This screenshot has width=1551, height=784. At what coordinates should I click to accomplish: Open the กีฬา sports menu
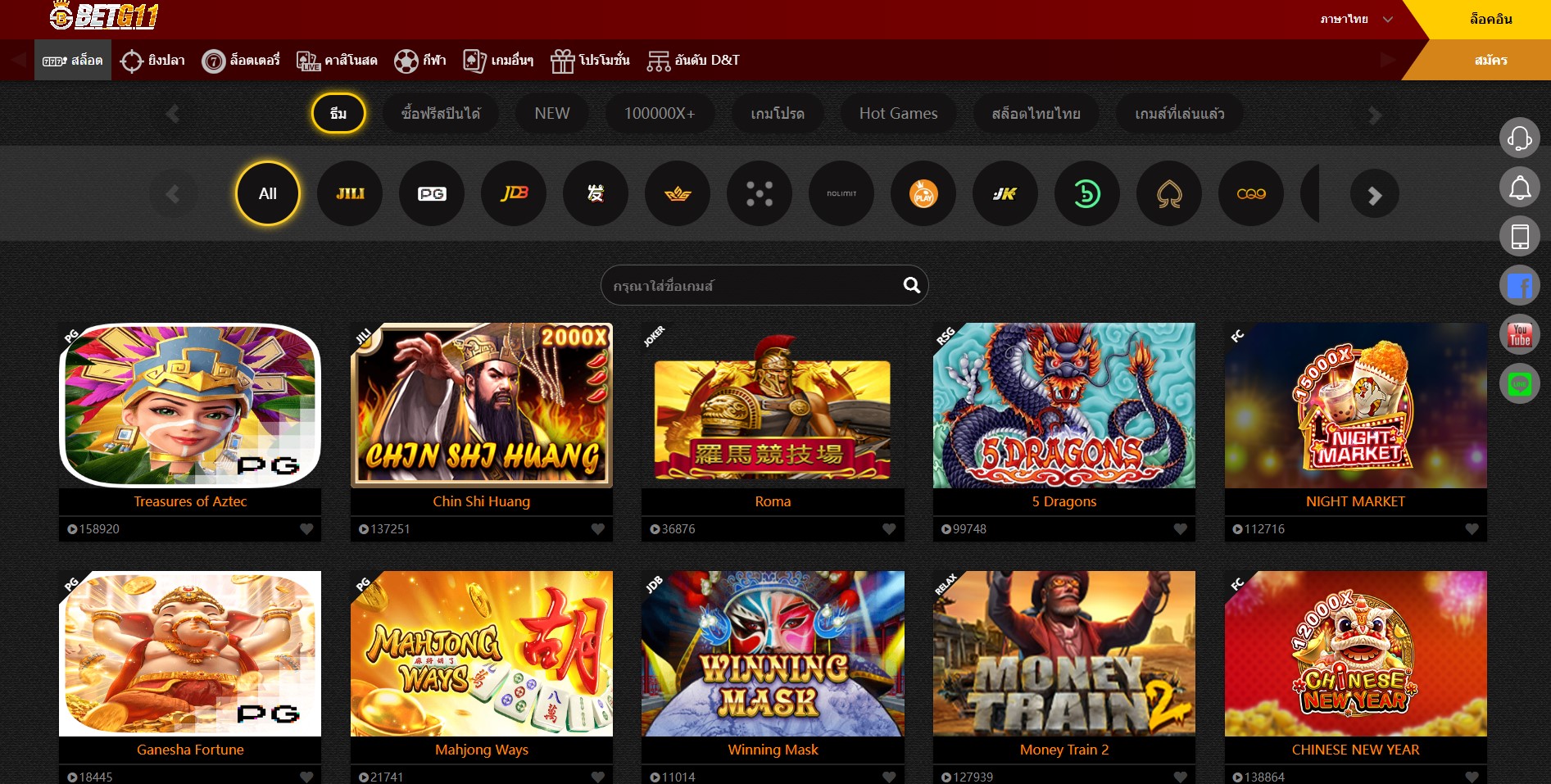(x=420, y=61)
